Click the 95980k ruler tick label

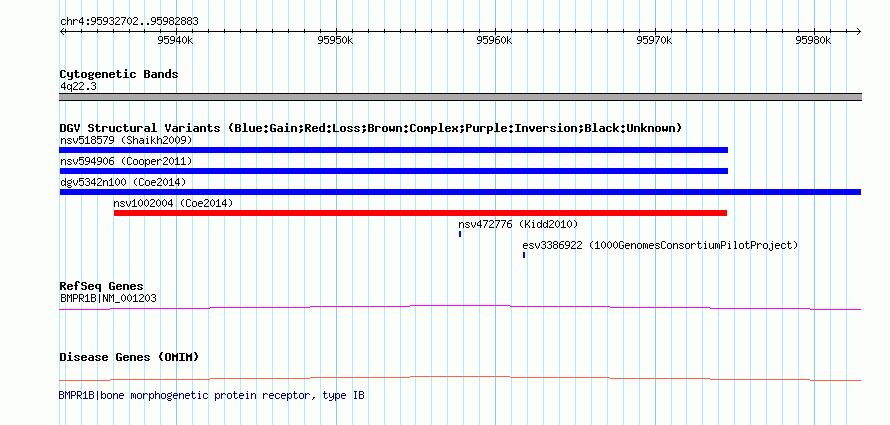(x=814, y=40)
